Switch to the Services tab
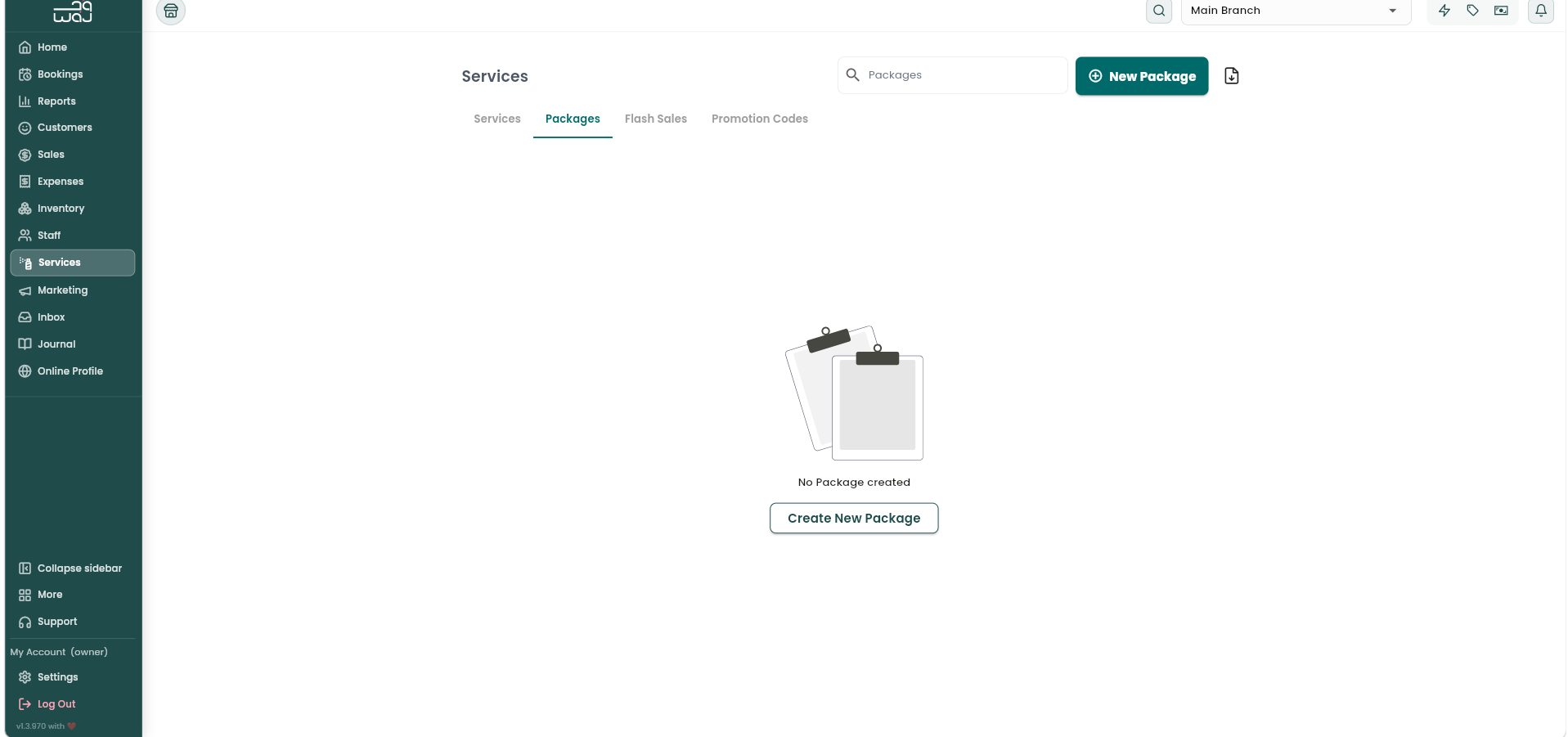Screen dimensions: 1568x737 click(497, 119)
